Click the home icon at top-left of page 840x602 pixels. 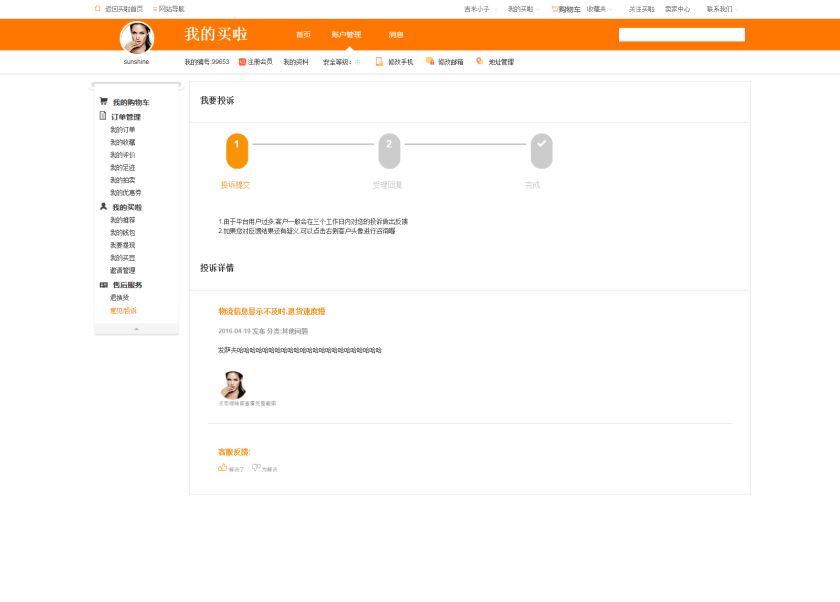(x=98, y=9)
